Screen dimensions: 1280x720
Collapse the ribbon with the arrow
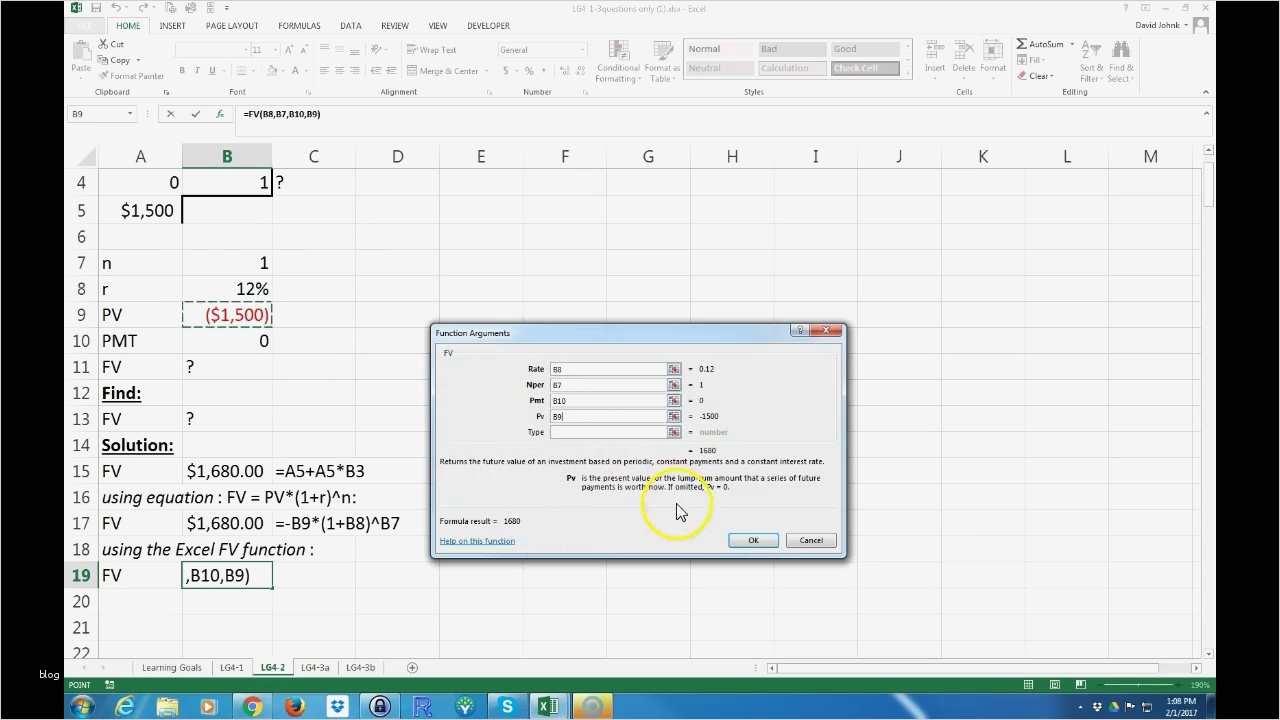1206,92
